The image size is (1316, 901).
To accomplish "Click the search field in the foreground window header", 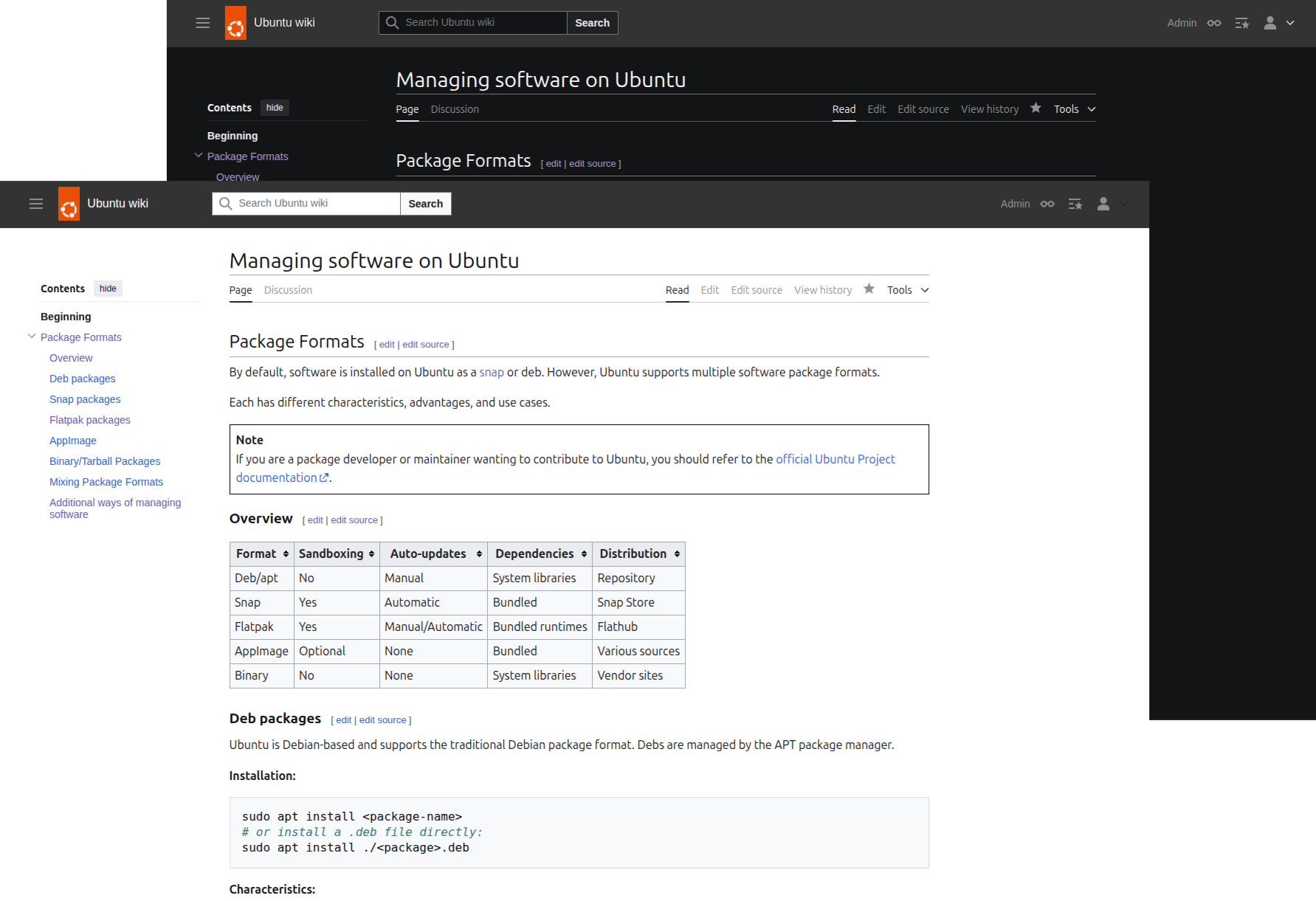I will (314, 204).
